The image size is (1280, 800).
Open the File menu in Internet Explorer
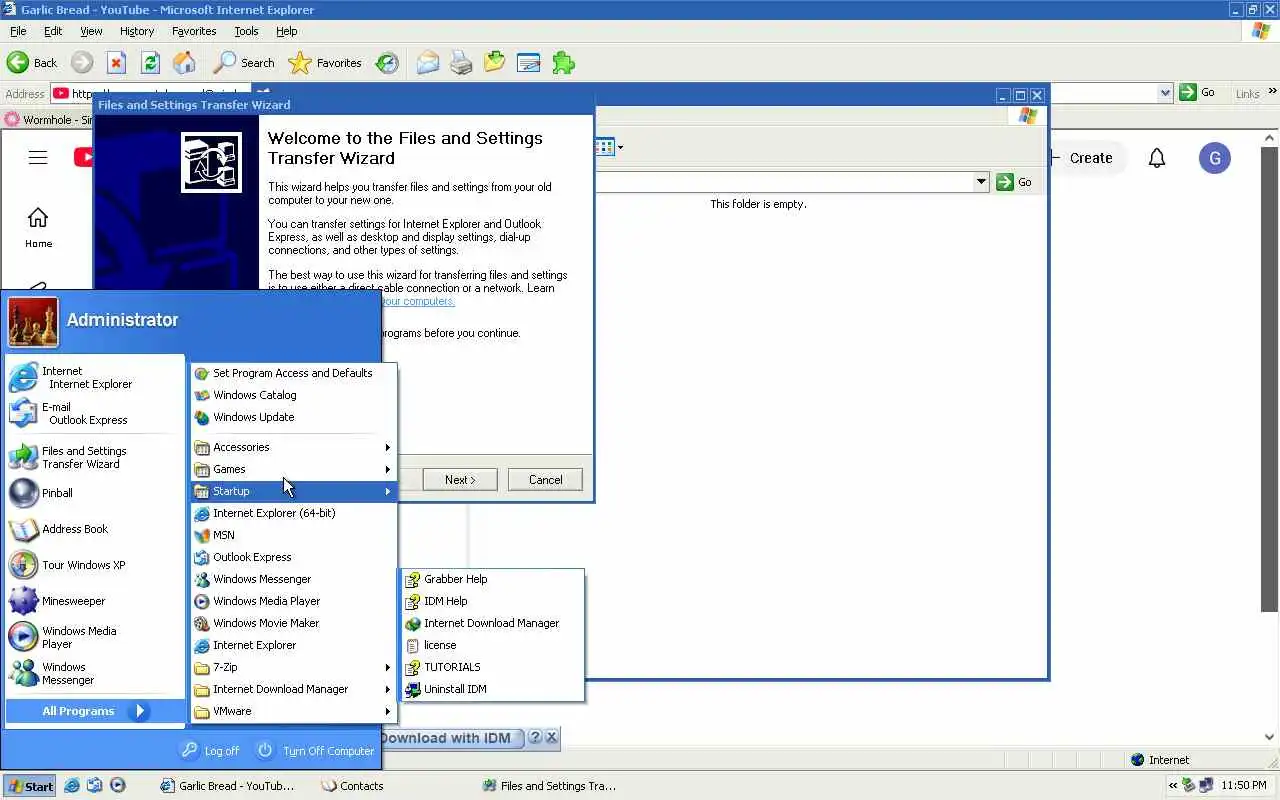point(18,31)
